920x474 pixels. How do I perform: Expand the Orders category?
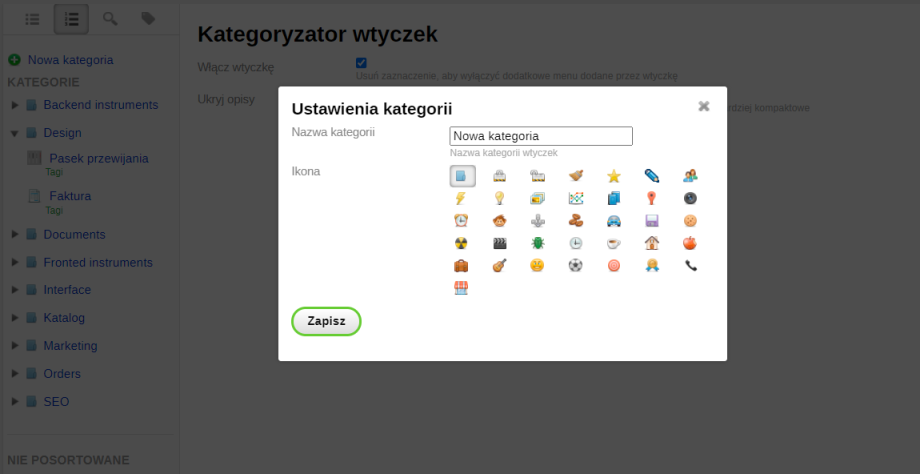[15, 374]
